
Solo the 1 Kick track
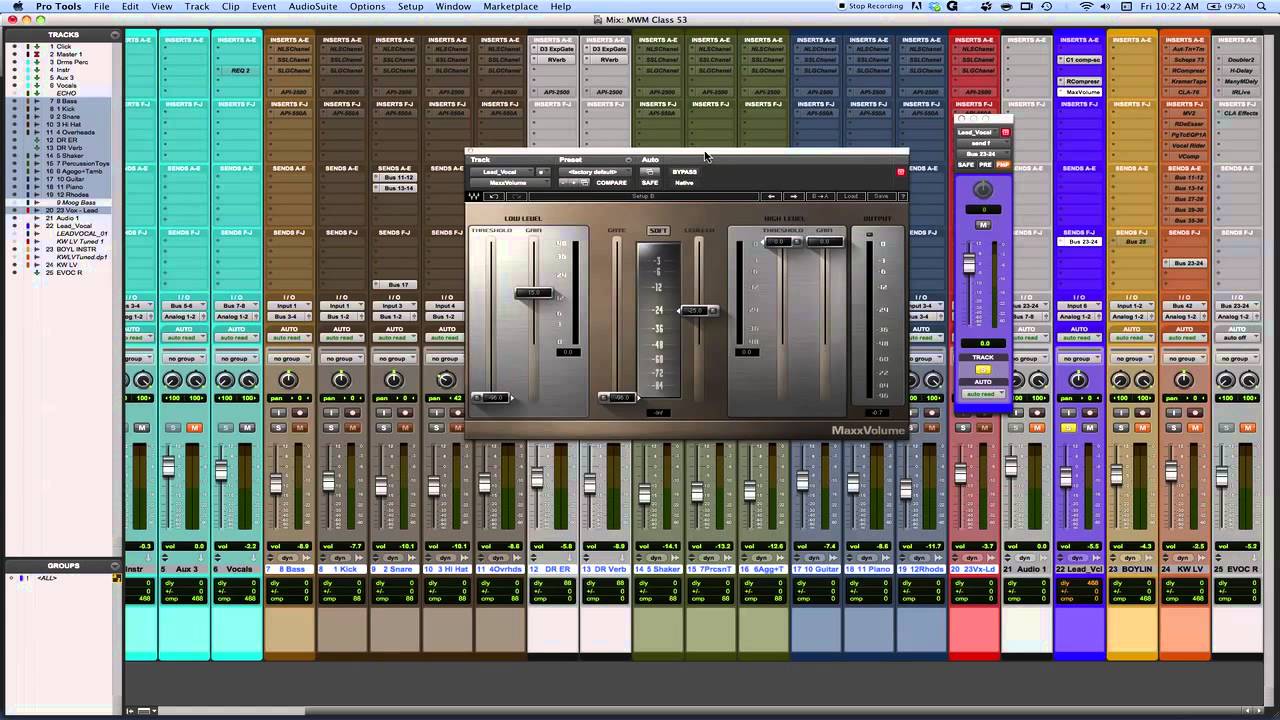329,428
